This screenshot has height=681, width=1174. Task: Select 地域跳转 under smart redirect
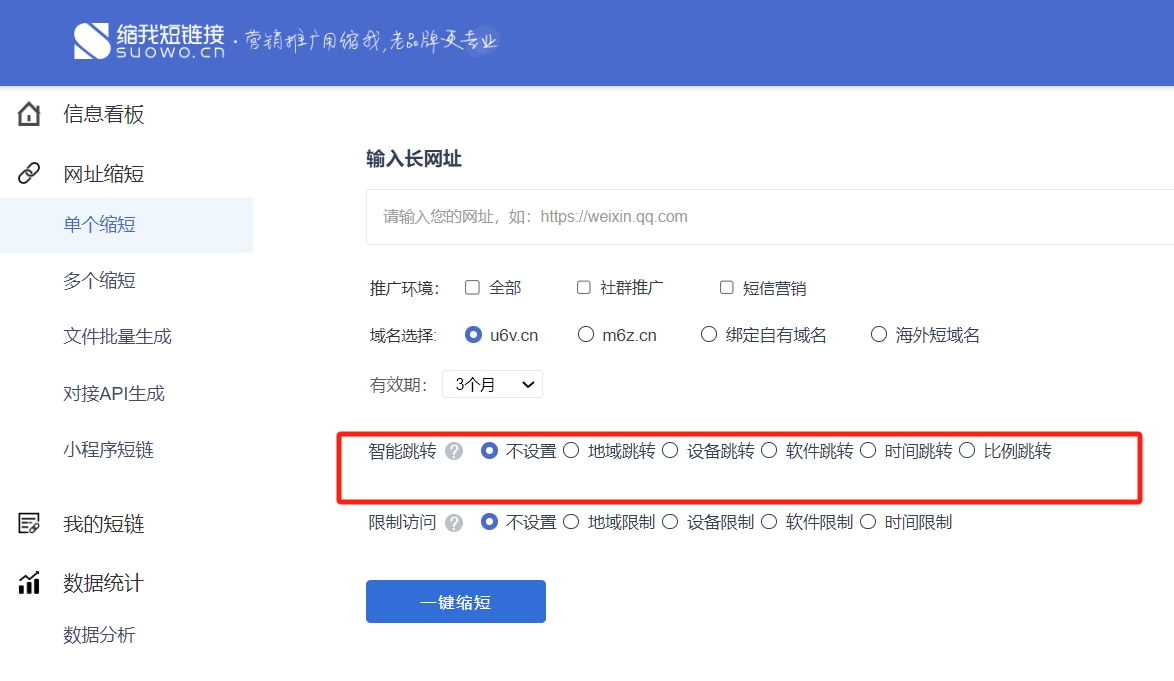click(571, 451)
